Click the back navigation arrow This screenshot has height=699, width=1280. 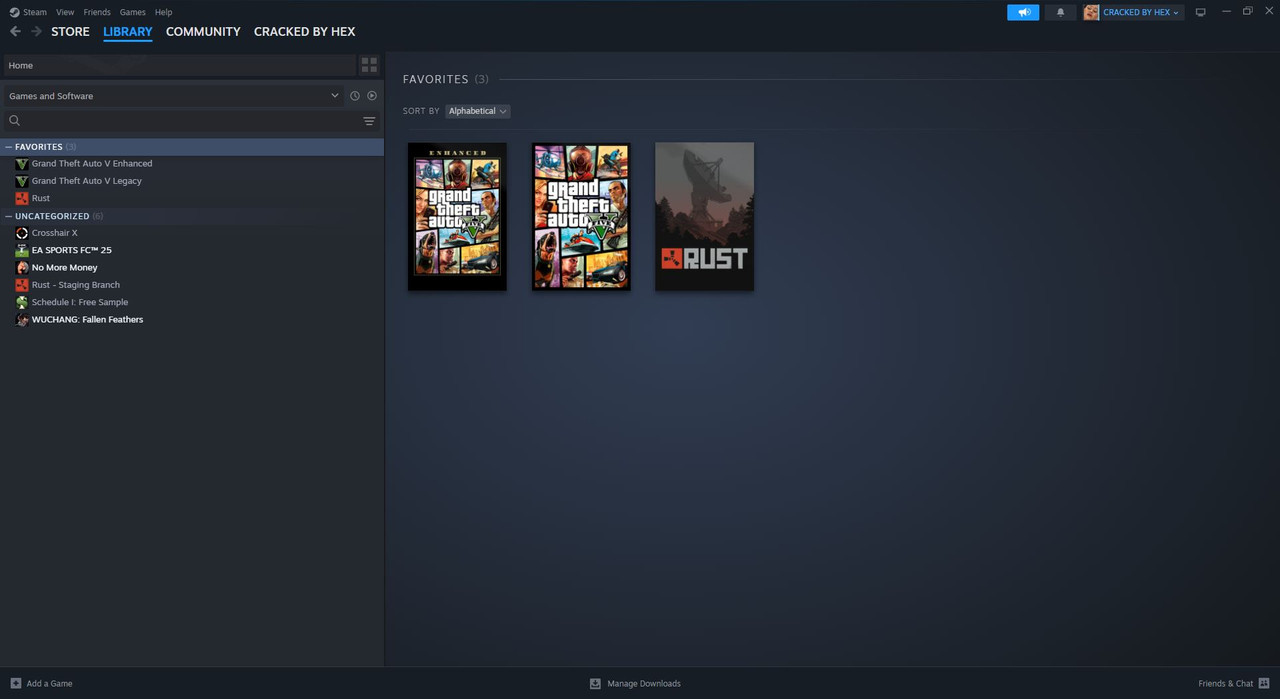pos(15,31)
